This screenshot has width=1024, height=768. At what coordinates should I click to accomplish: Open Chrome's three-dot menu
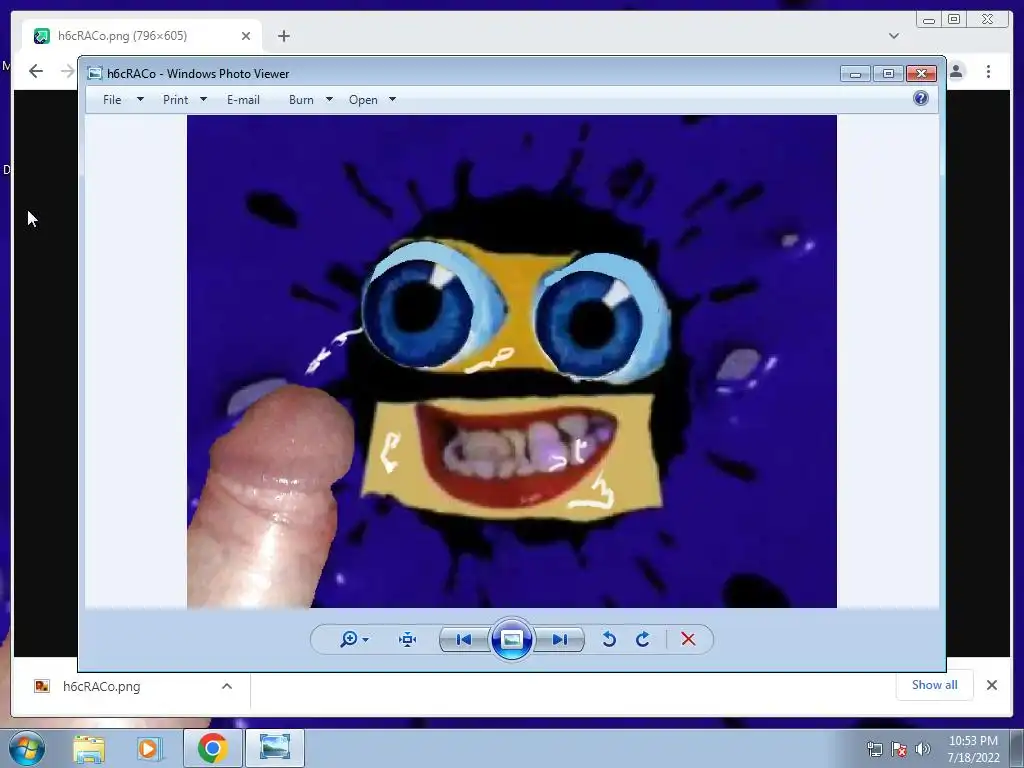coord(988,71)
